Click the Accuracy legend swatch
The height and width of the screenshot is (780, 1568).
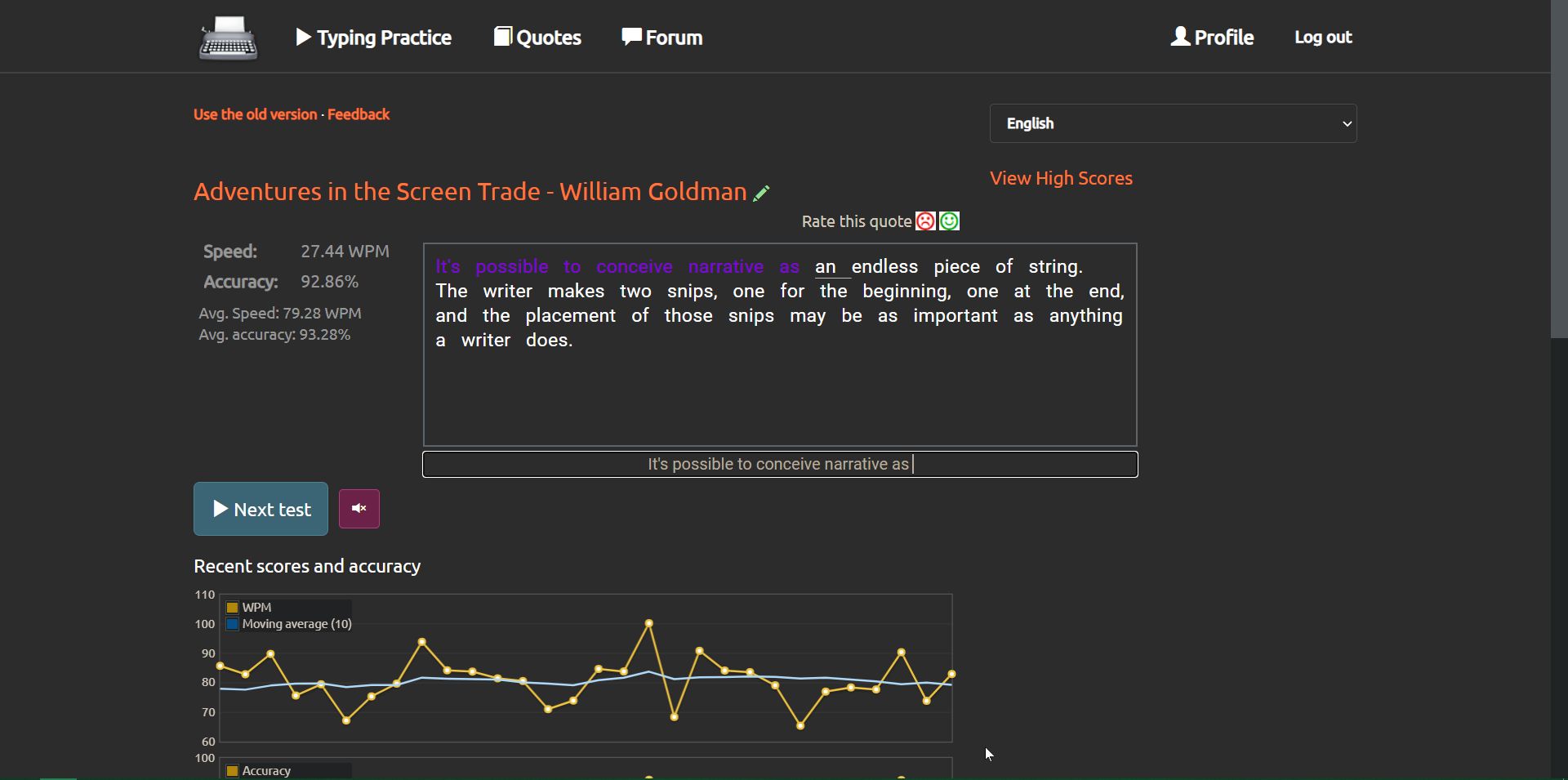(232, 771)
